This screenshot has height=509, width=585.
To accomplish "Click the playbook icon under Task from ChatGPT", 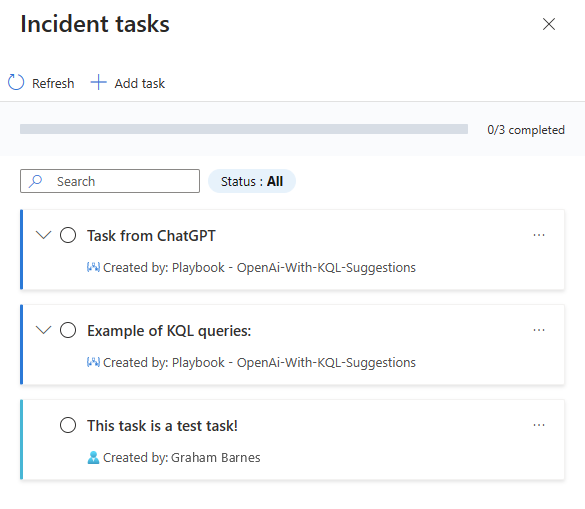I will point(93,267).
